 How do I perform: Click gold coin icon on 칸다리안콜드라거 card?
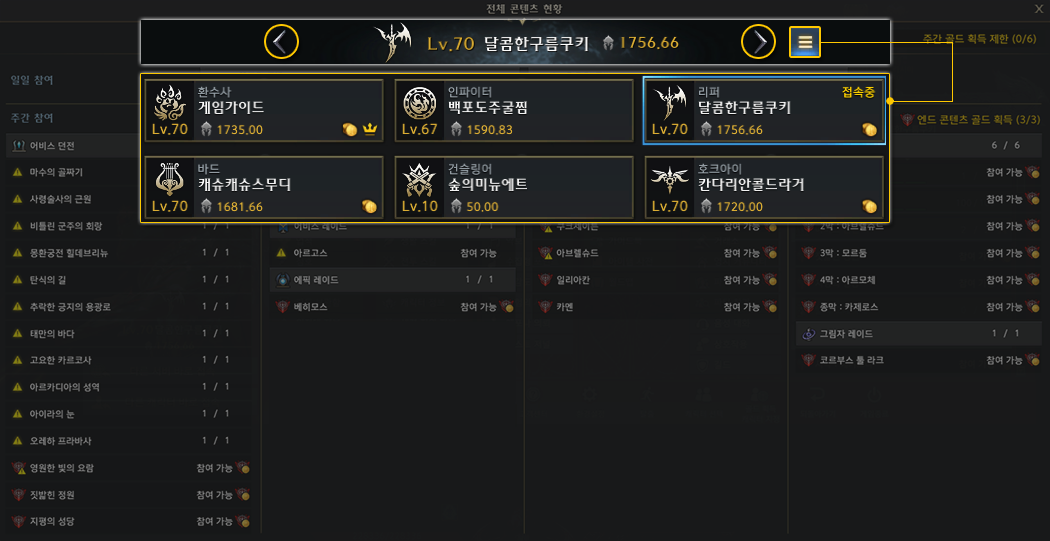(869, 206)
